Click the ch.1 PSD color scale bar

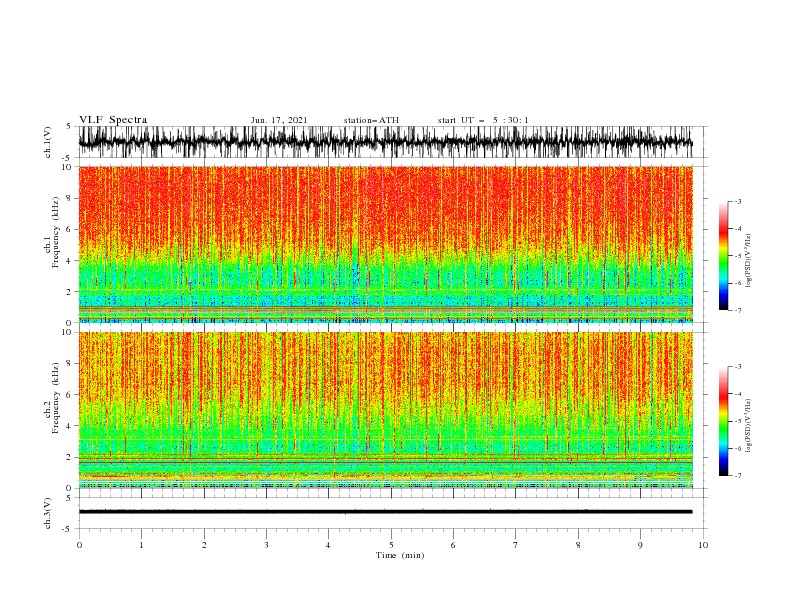[723, 256]
